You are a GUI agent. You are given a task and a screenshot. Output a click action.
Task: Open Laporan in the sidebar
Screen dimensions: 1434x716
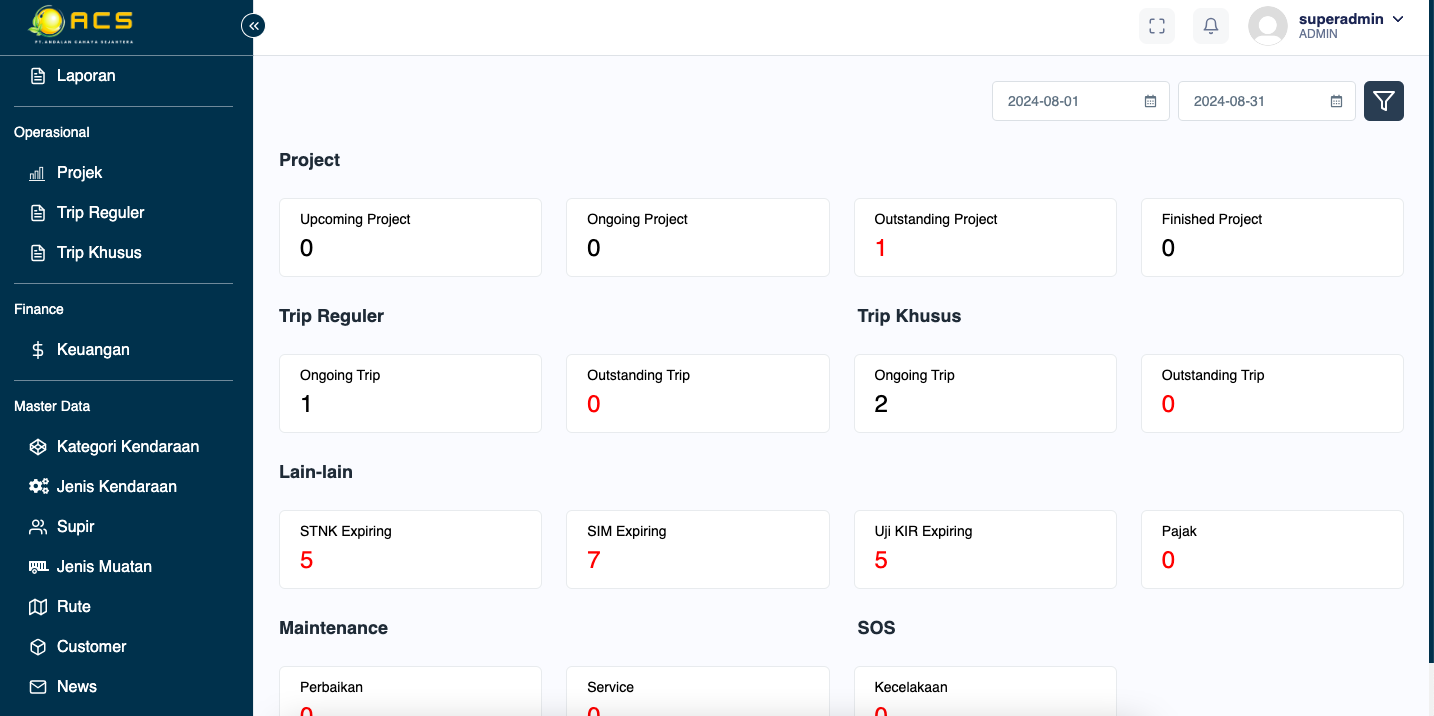point(86,76)
